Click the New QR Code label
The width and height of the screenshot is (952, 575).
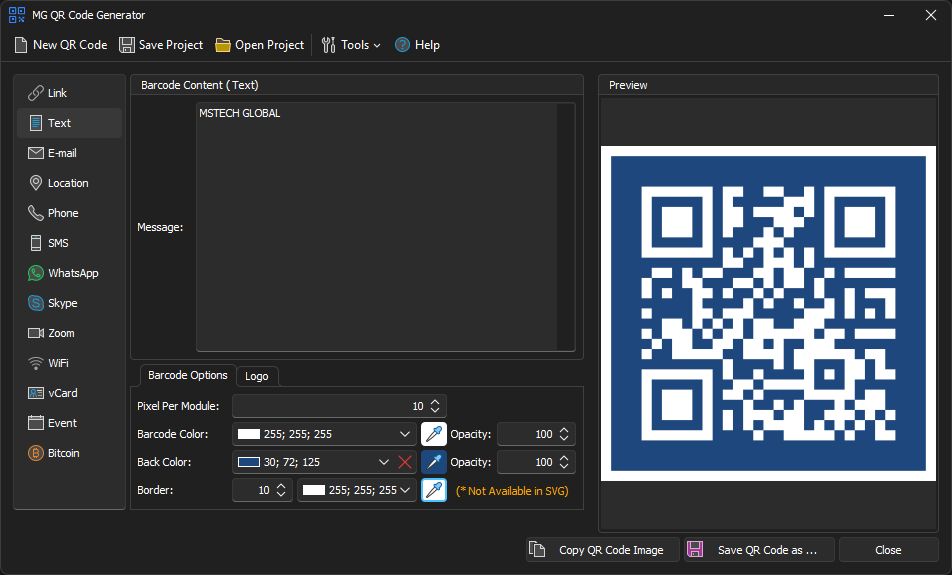(x=70, y=45)
